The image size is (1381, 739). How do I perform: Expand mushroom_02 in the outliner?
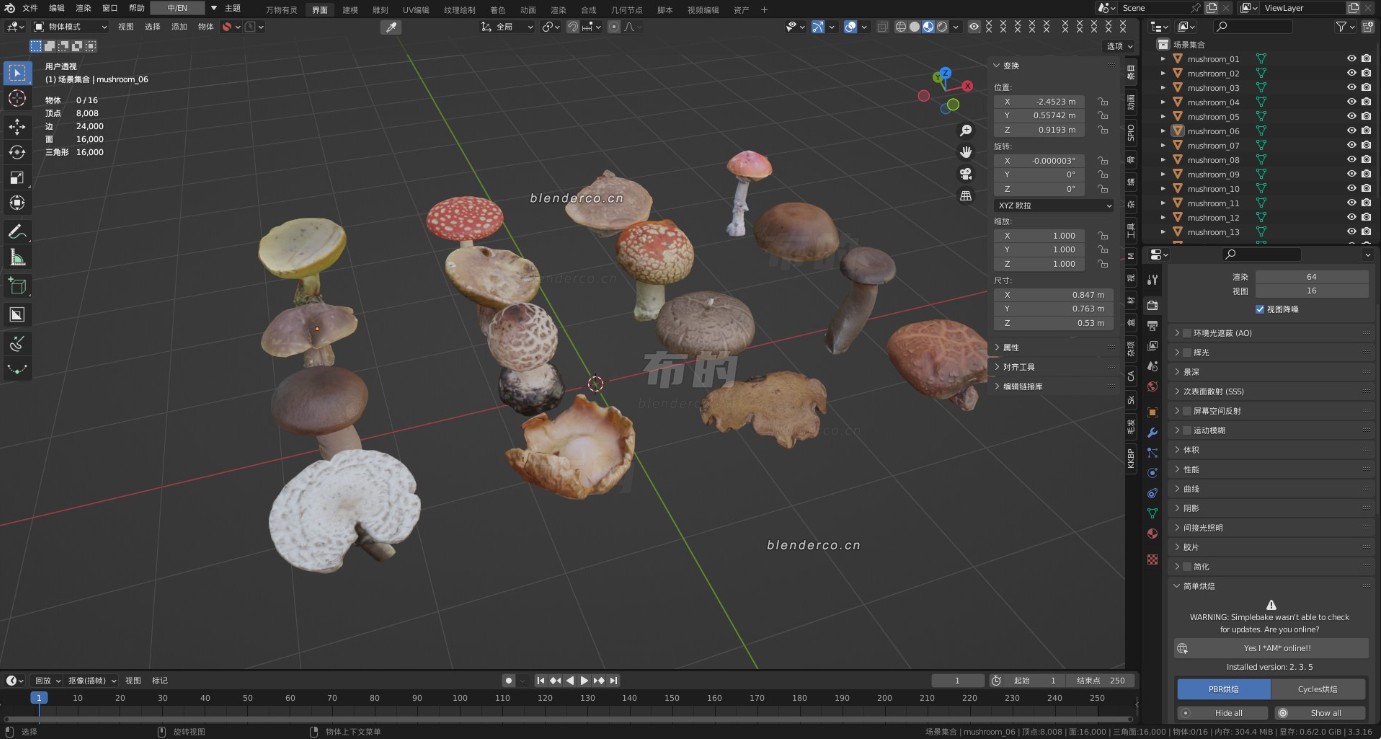1163,73
